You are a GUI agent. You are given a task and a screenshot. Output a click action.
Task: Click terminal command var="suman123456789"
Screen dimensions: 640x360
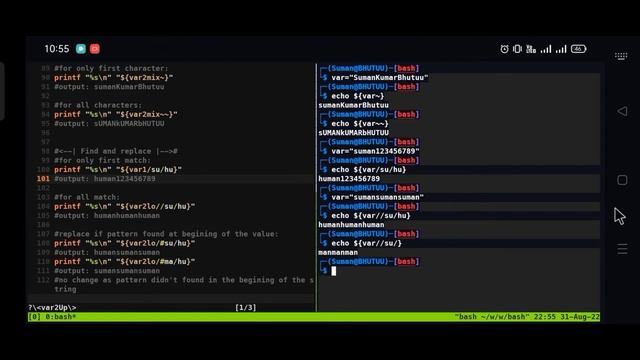376,151
